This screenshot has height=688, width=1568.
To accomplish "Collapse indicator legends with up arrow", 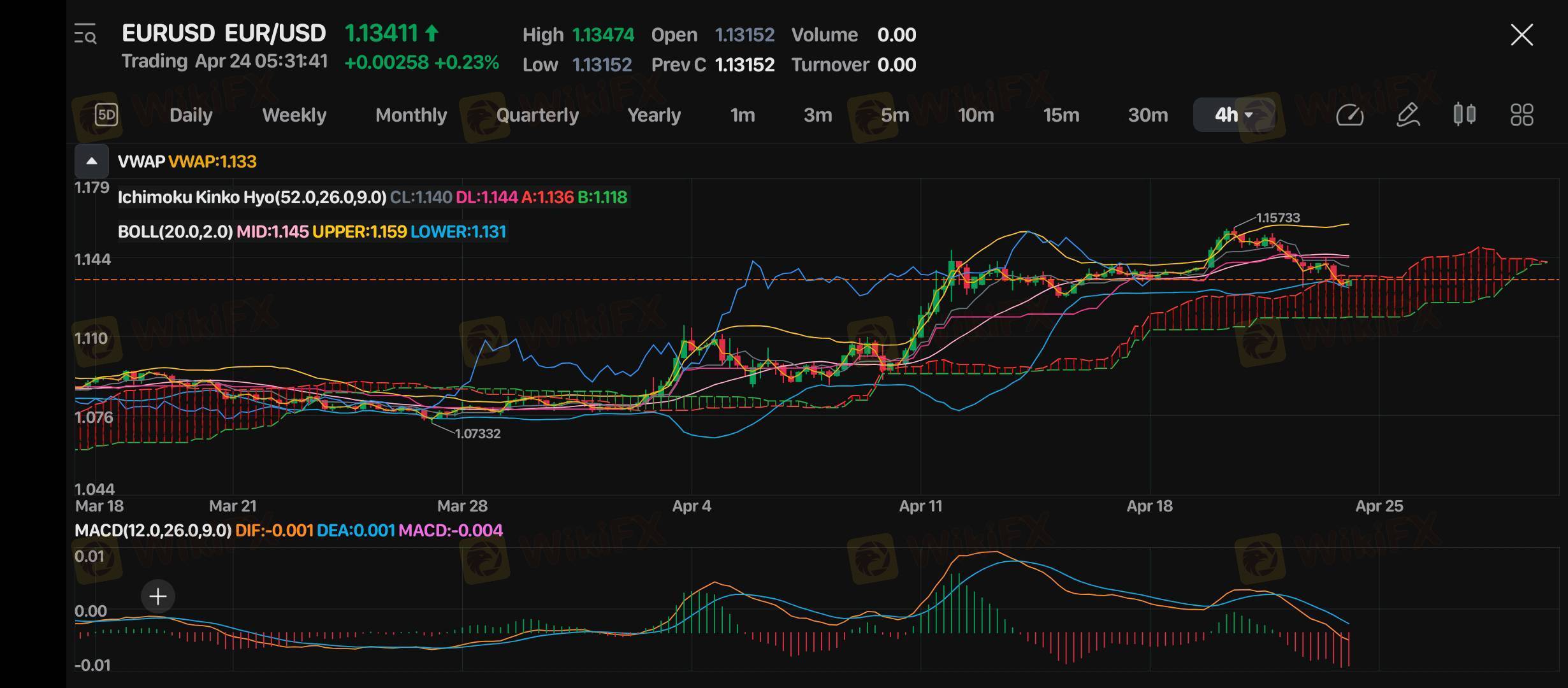I will [x=92, y=161].
